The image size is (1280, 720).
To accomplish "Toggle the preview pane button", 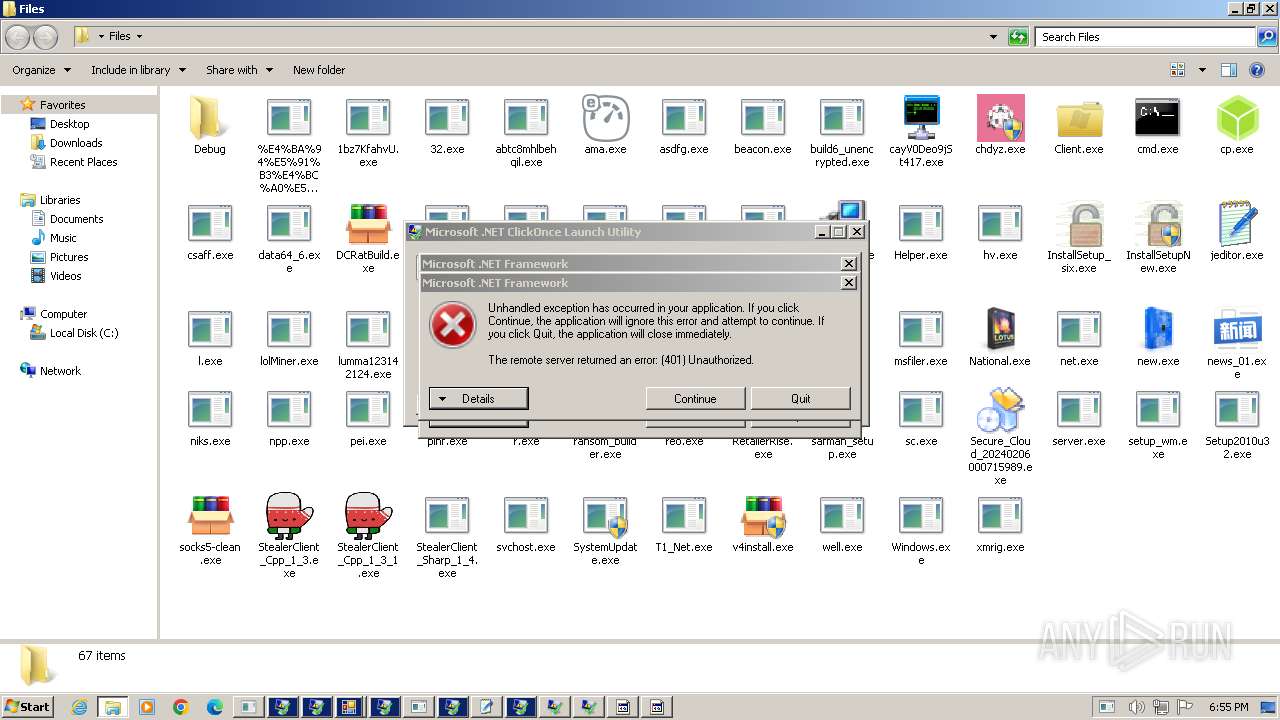I will pyautogui.click(x=1229, y=70).
